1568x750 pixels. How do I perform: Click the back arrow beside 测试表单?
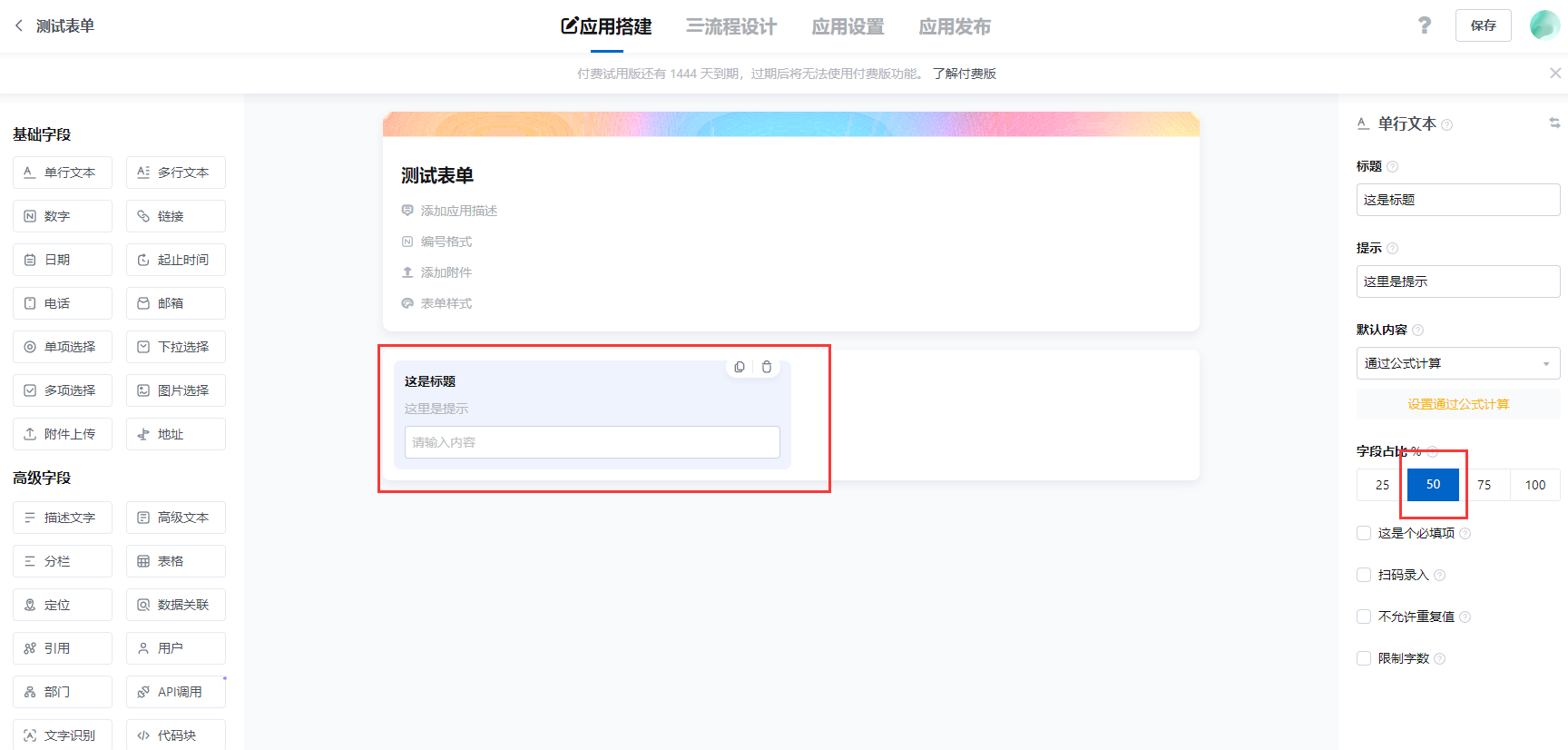pyautogui.click(x=19, y=25)
